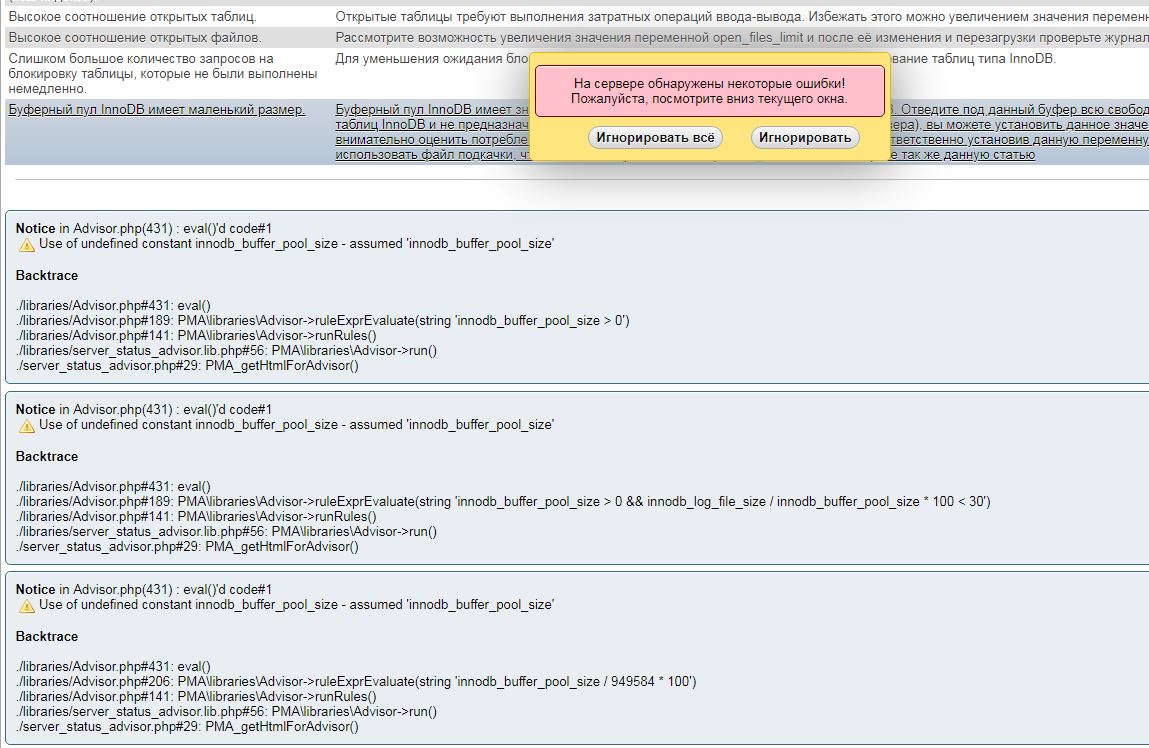
Task: Open the 'Буферный пул InnoDB имеет маленький размер.' link
Action: click(x=157, y=110)
